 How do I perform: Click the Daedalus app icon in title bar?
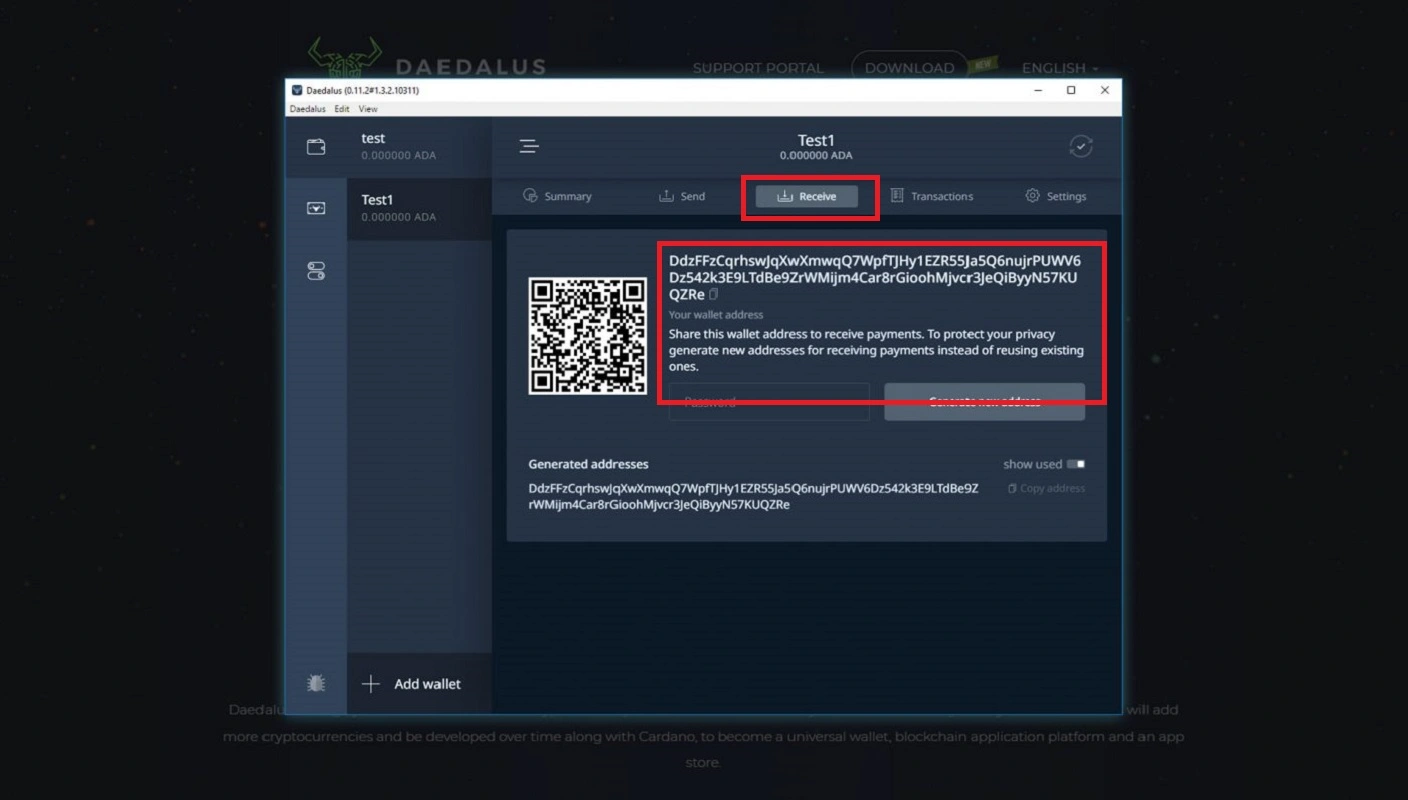point(297,90)
